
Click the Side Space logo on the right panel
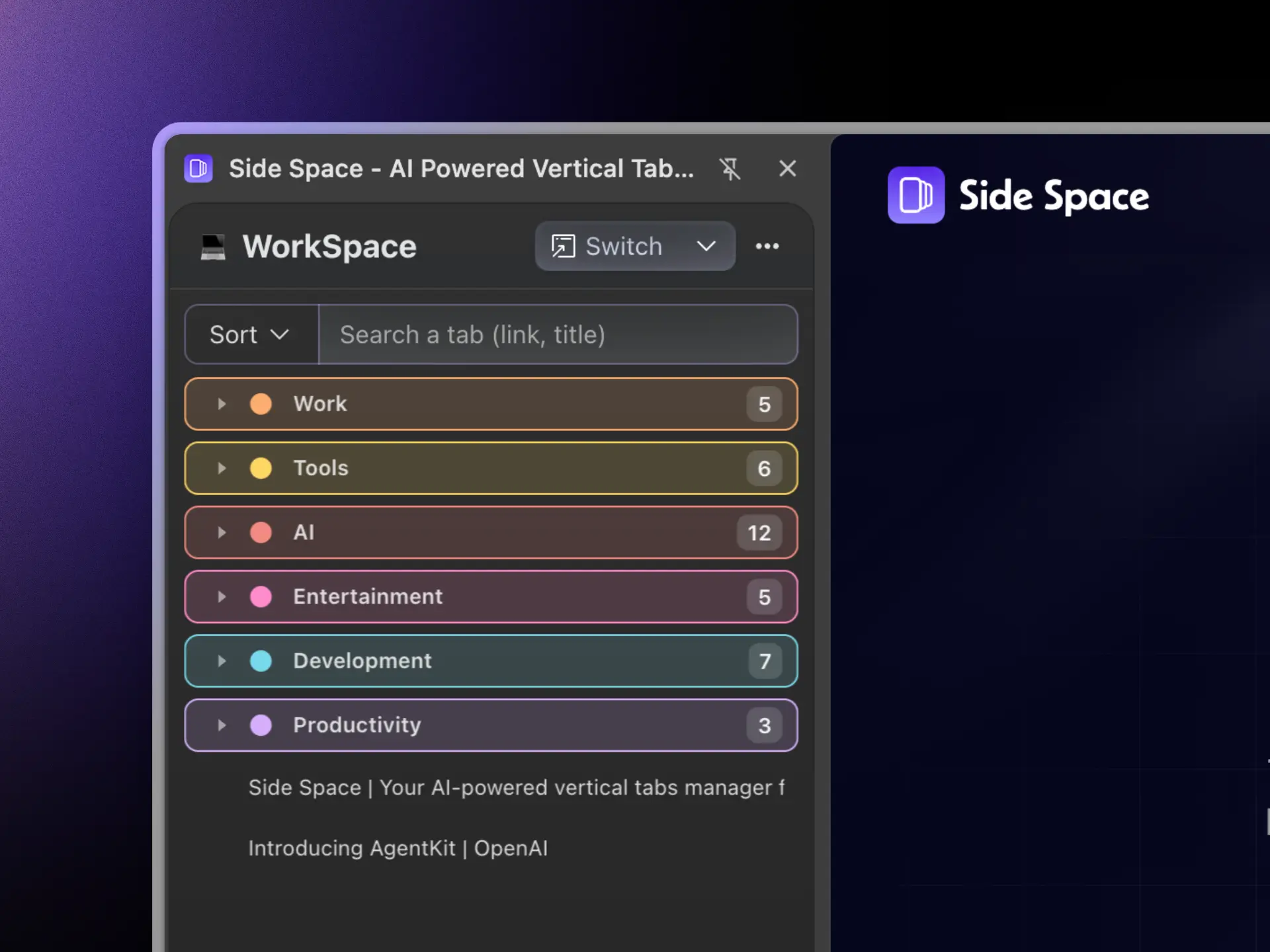tap(915, 196)
